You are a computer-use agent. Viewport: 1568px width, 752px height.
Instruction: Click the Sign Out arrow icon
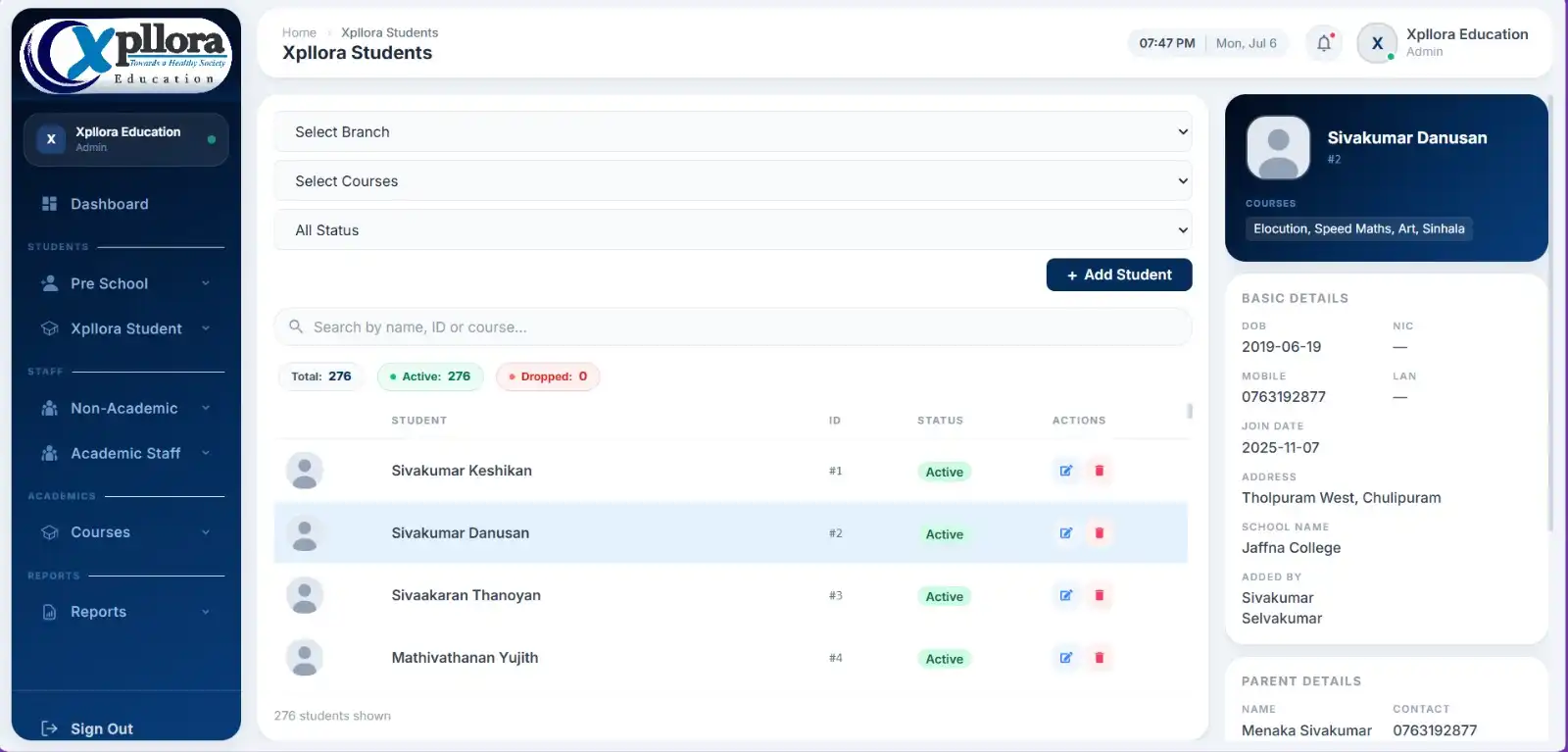tap(49, 728)
